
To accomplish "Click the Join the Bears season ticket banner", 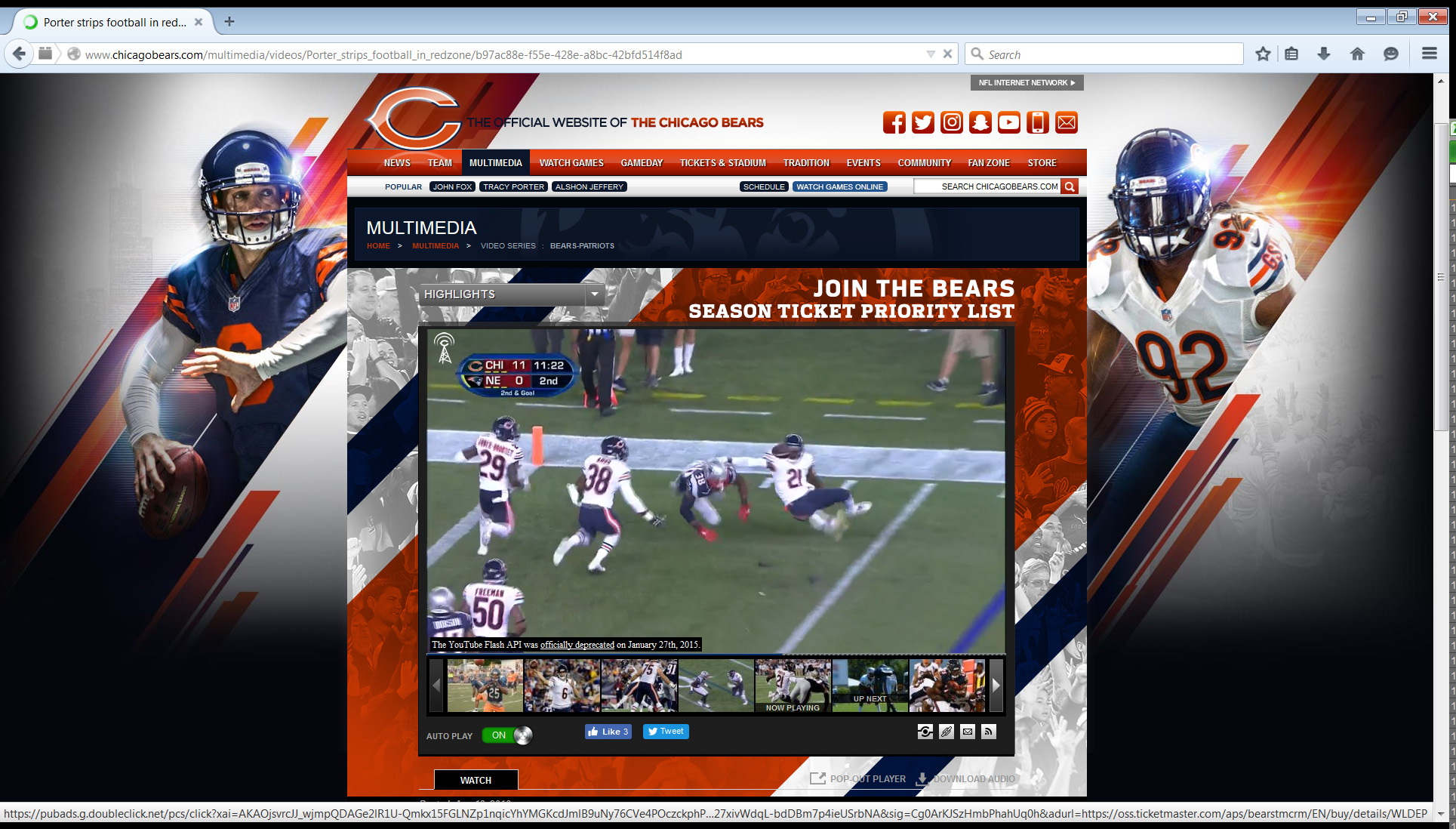I will (x=851, y=300).
